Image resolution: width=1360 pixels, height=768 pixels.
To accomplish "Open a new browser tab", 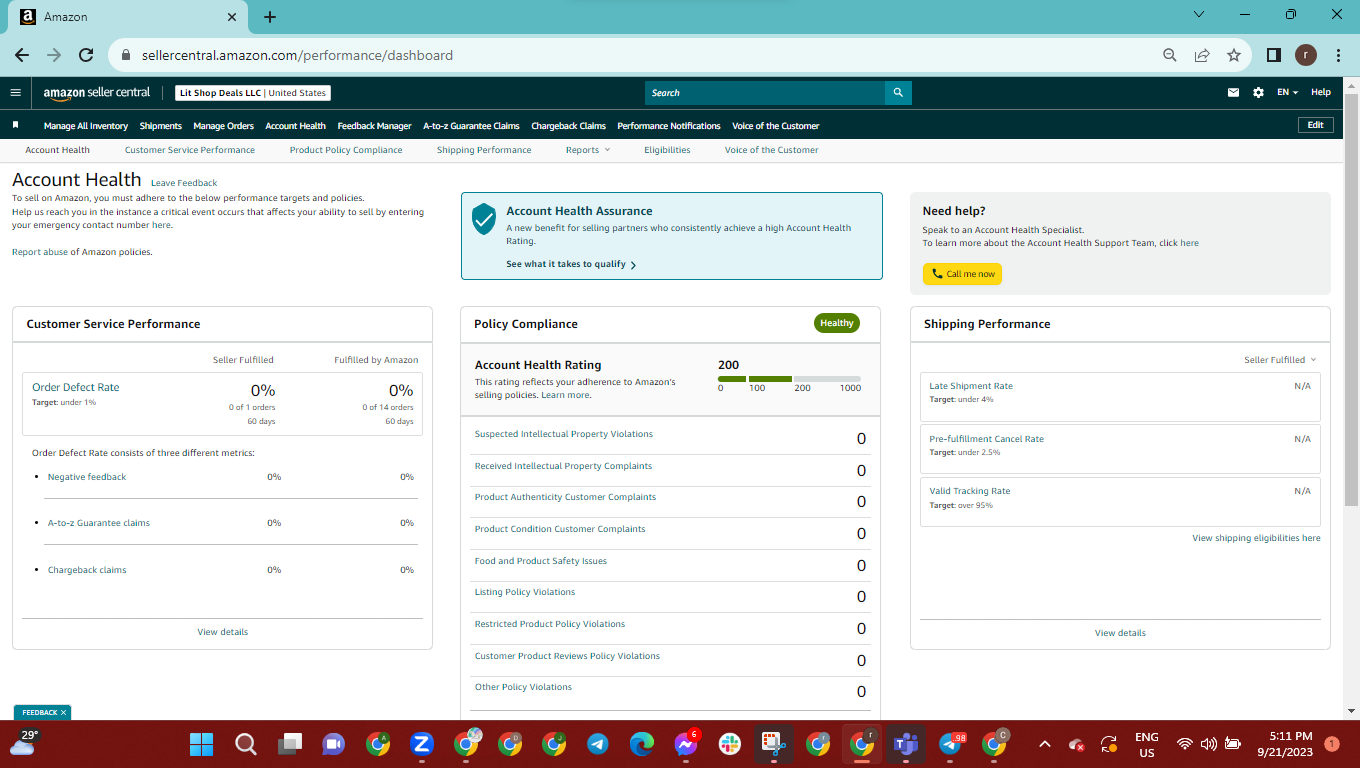I will click(270, 17).
